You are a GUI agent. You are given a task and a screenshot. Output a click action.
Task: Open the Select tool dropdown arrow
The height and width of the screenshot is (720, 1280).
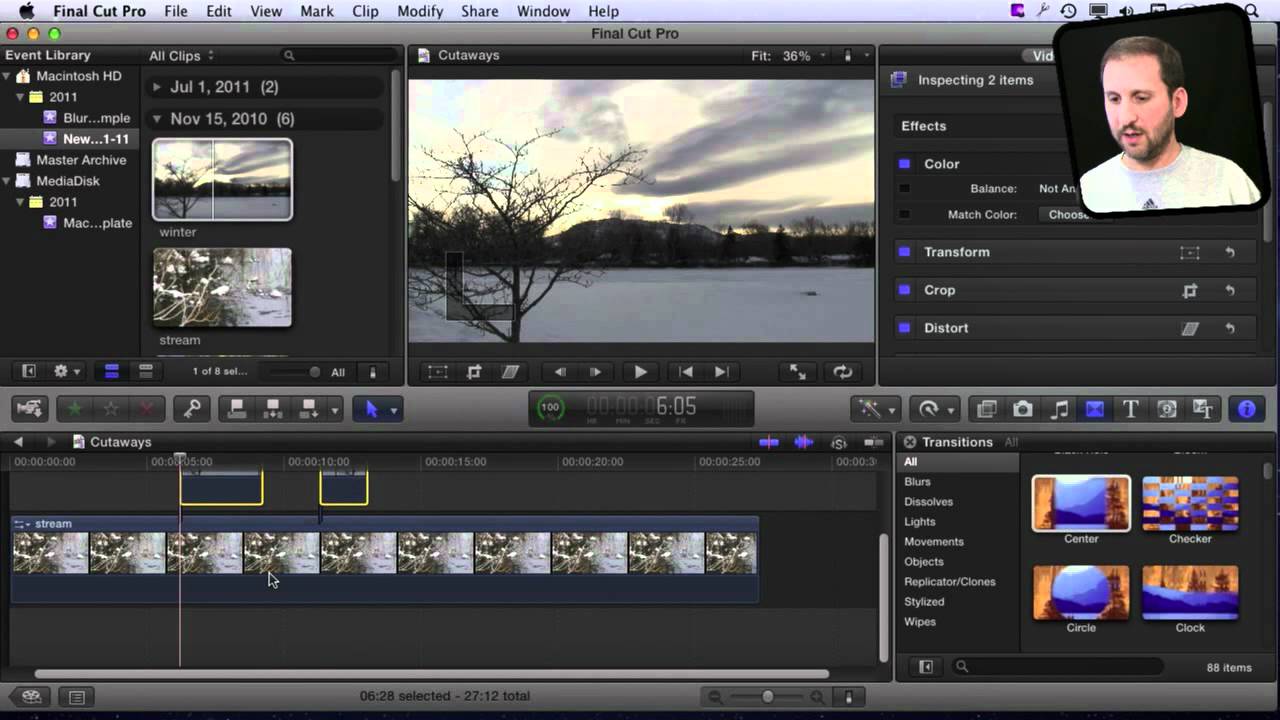(394, 410)
